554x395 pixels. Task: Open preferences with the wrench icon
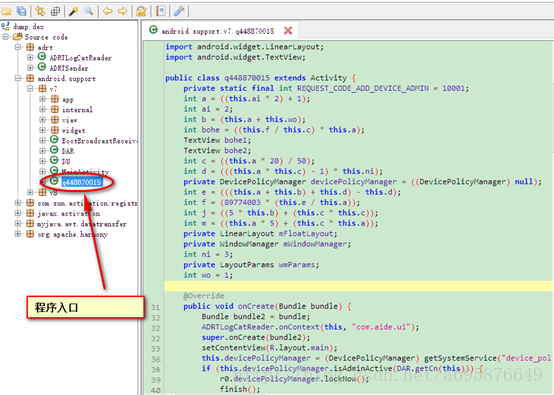point(179,11)
